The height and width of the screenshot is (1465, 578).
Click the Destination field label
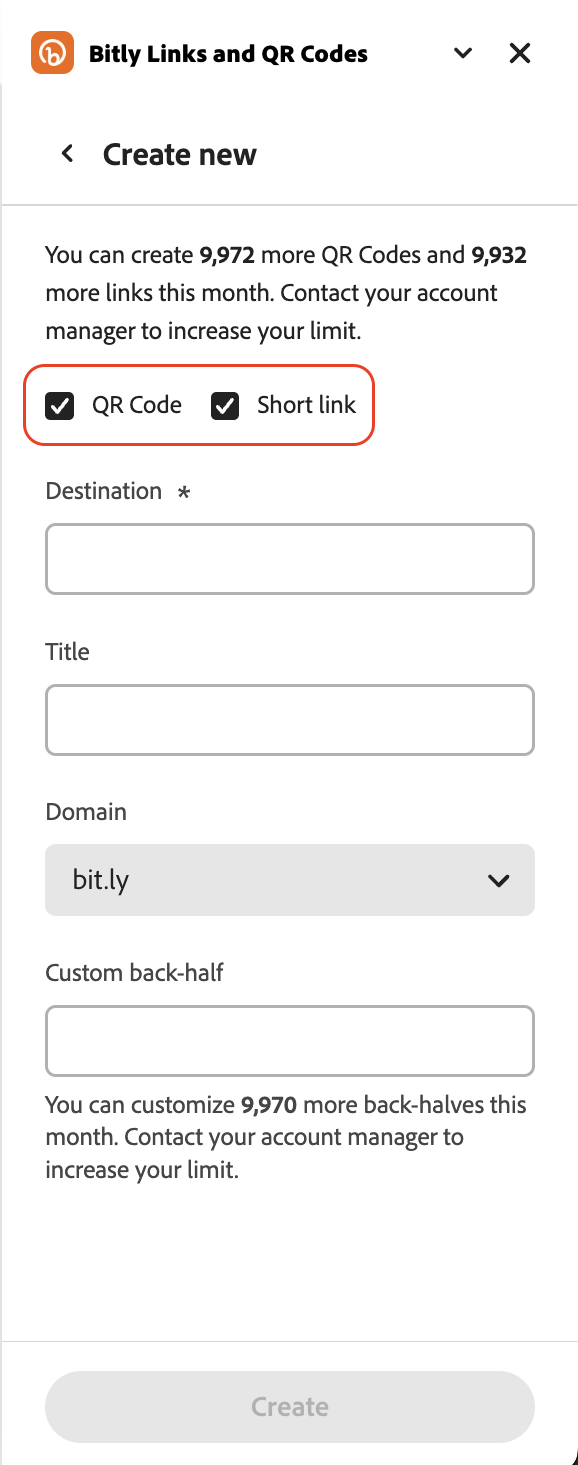click(x=104, y=491)
